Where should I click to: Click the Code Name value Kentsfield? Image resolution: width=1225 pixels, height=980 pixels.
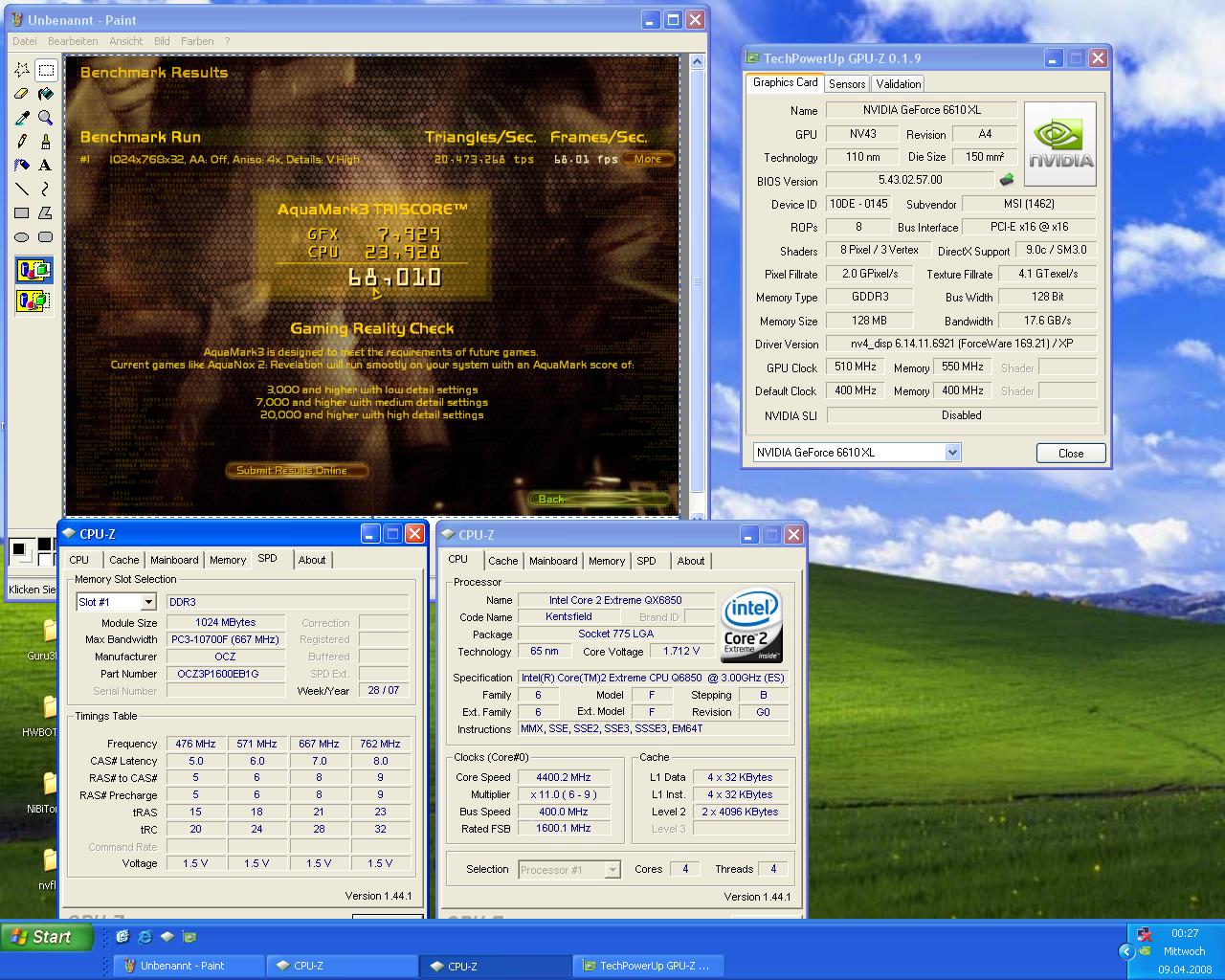tap(568, 617)
